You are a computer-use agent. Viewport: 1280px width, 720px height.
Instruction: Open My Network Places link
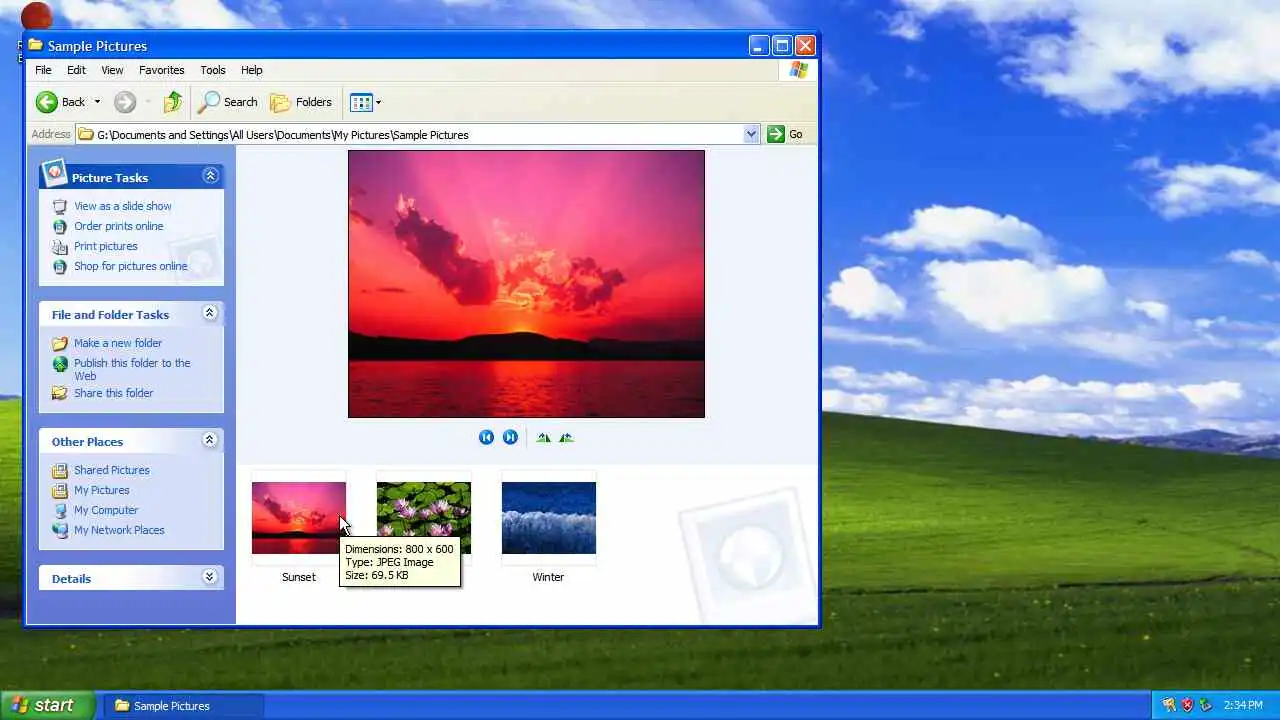click(x=119, y=530)
